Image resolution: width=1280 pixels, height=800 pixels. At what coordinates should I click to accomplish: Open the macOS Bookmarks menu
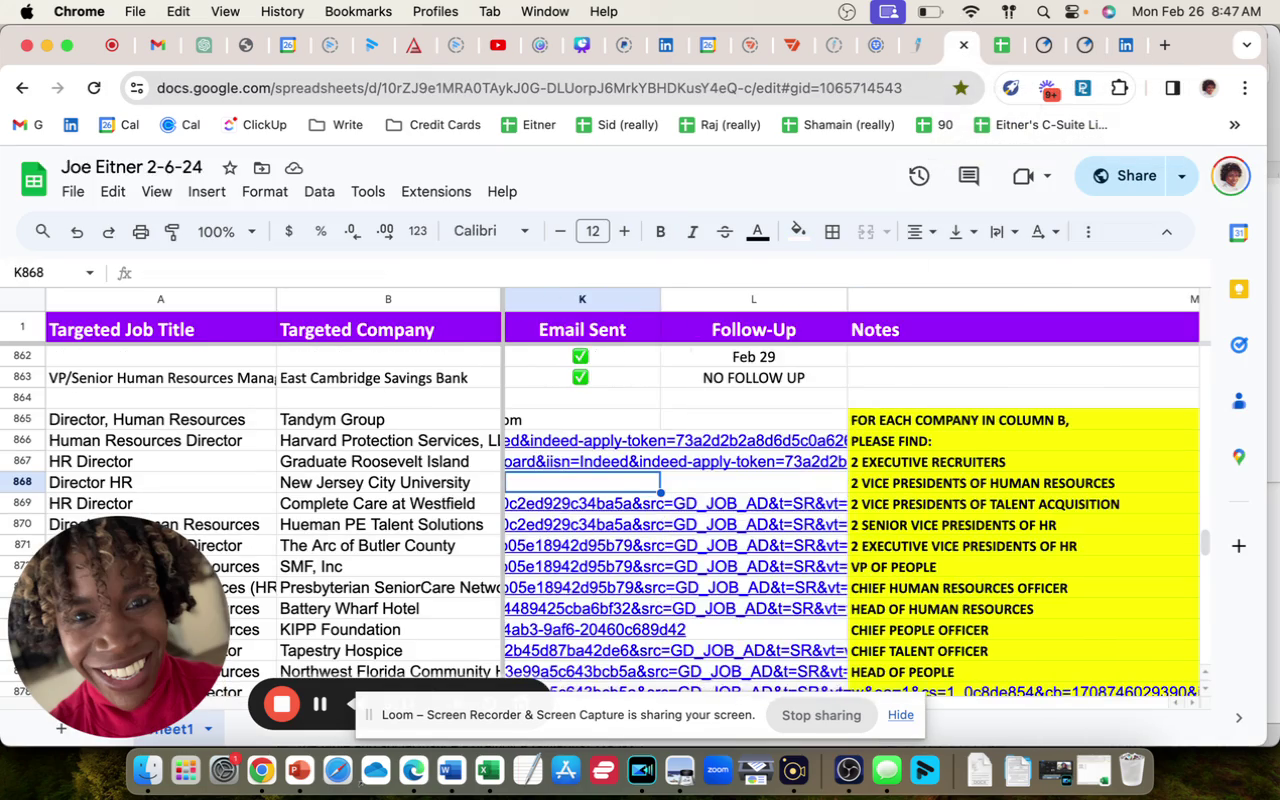pos(358,12)
